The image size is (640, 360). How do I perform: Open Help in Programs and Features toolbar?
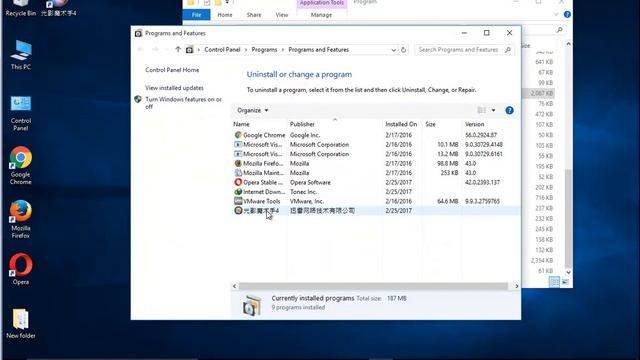509,110
